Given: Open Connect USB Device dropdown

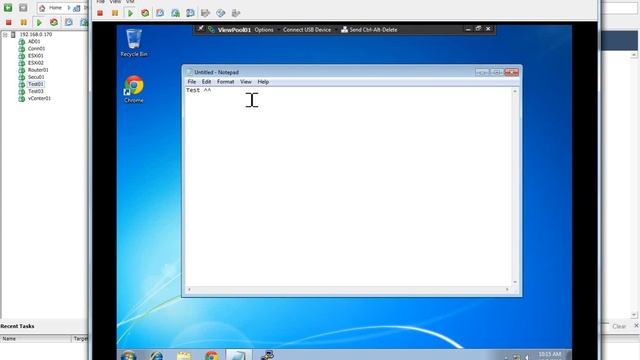Looking at the screenshot, I should [x=307, y=29].
